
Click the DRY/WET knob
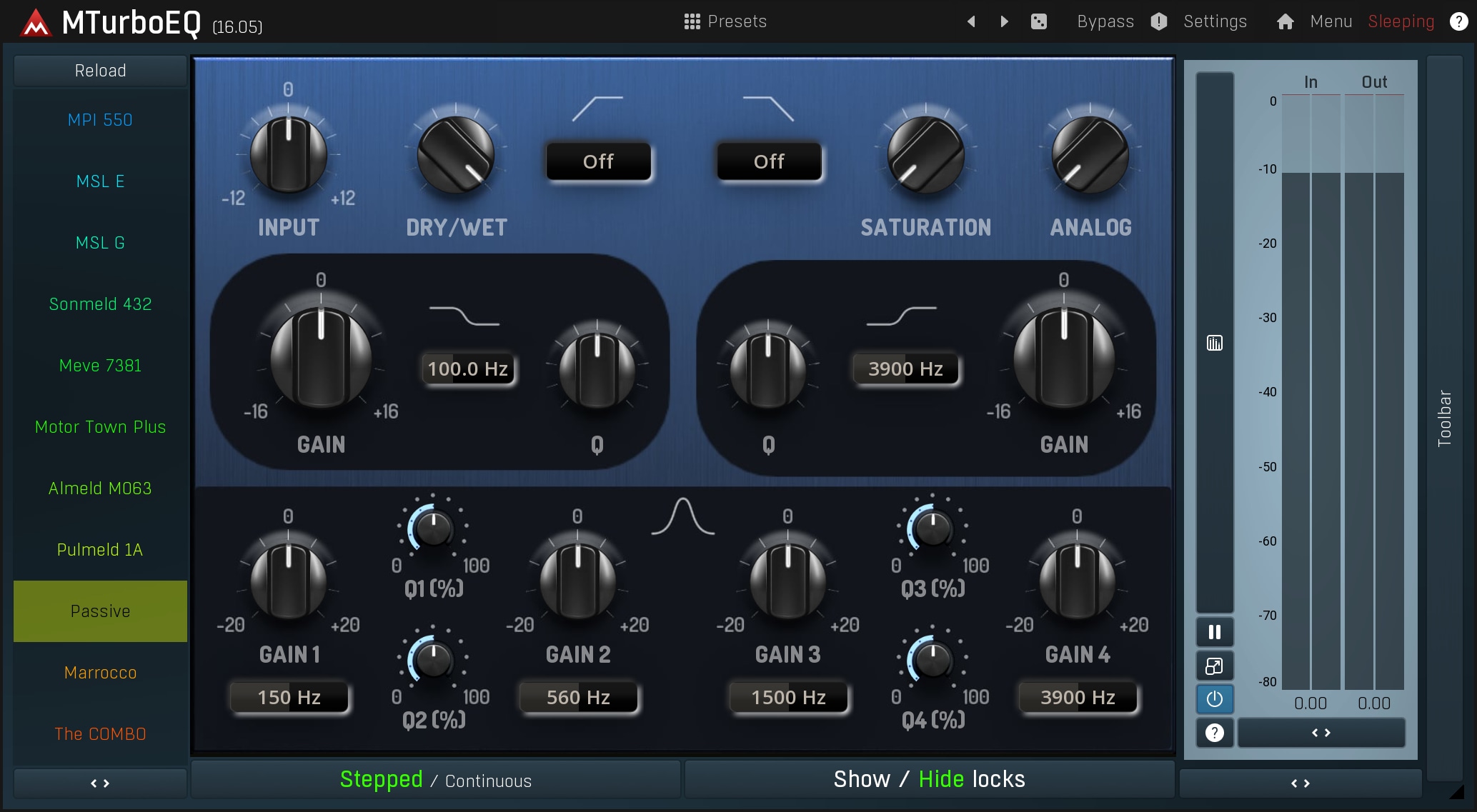point(456,154)
